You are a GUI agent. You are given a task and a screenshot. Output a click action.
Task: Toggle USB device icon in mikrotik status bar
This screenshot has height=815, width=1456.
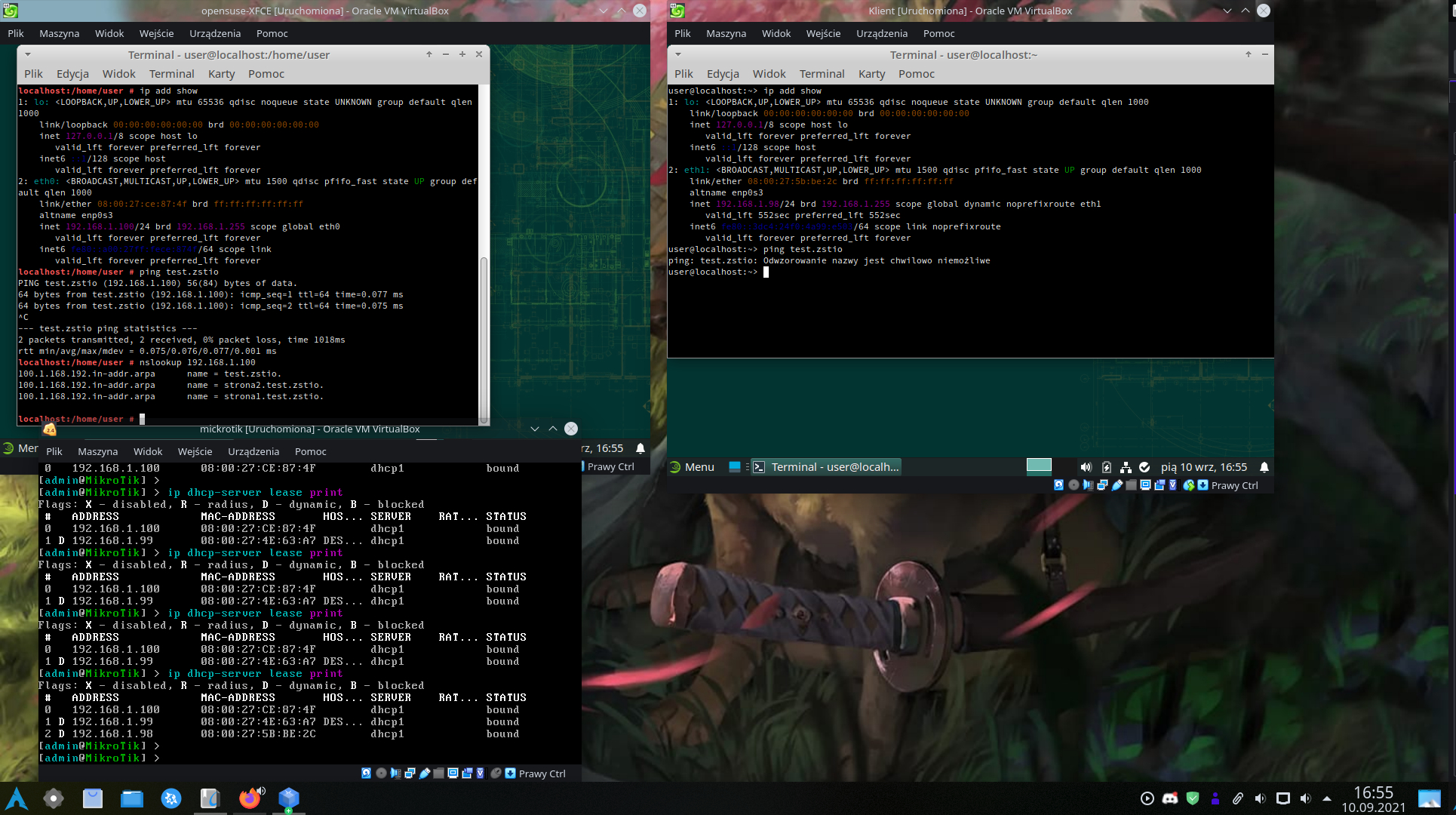425,773
